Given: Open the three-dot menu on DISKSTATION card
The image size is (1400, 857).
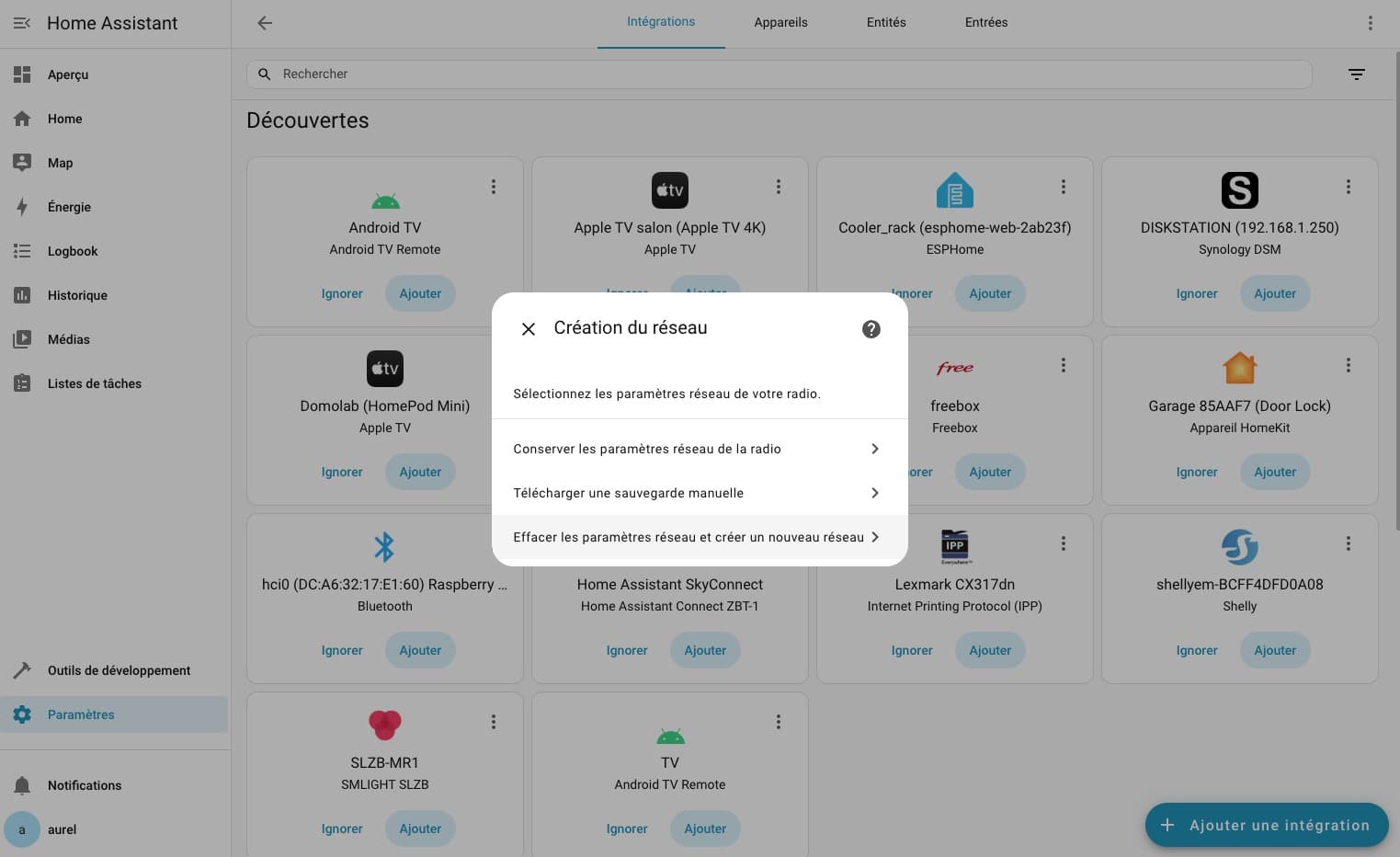Looking at the screenshot, I should pos(1348,187).
